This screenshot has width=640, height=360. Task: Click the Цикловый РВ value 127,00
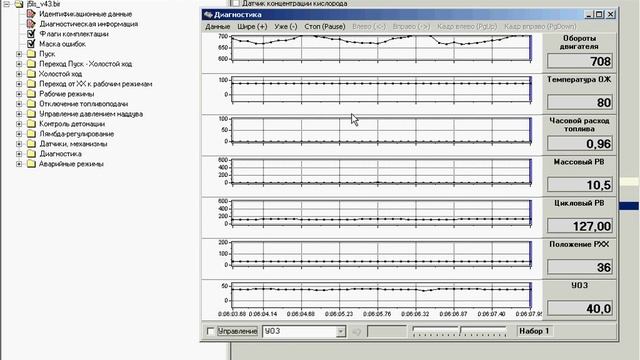pyautogui.click(x=580, y=226)
